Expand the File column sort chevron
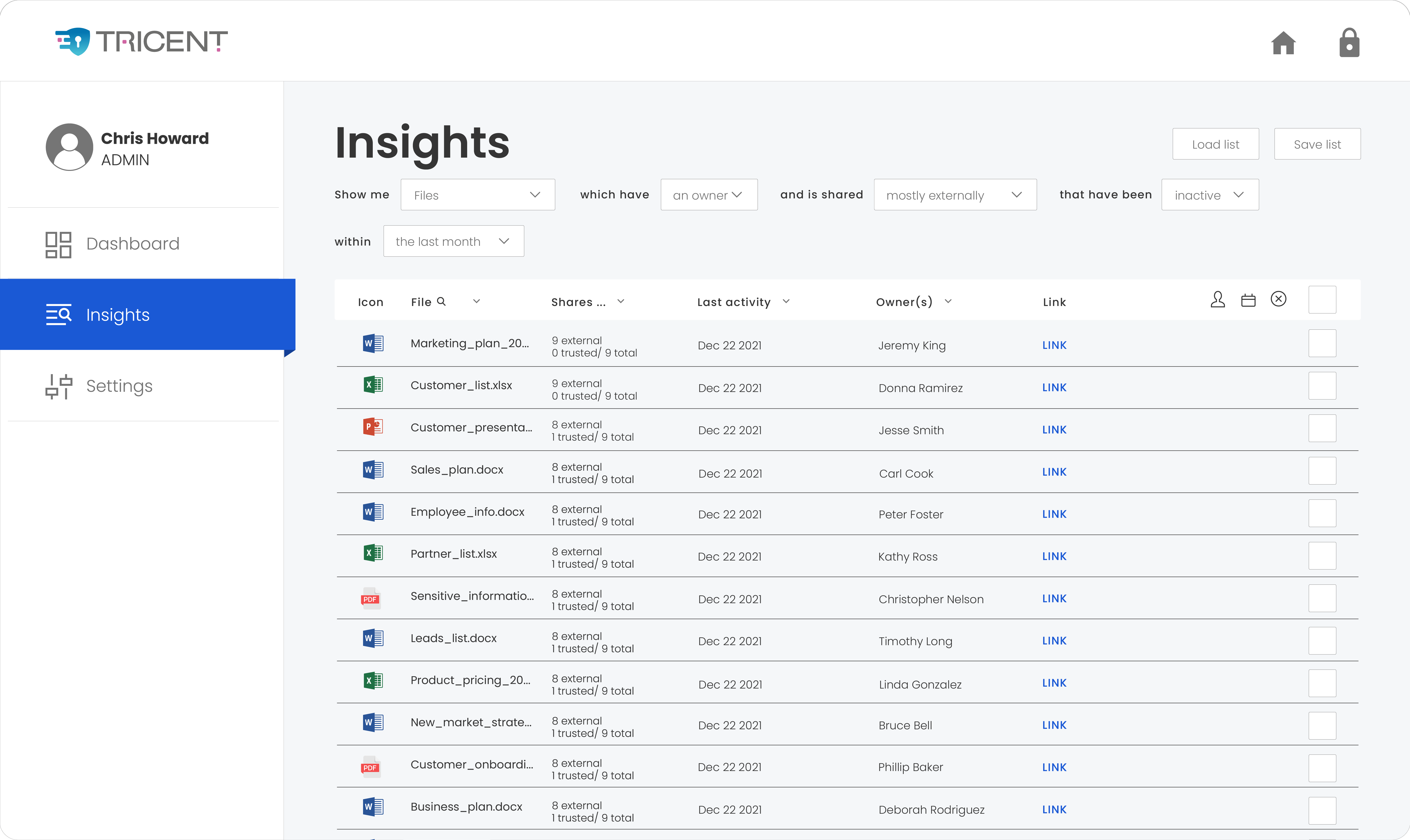The width and height of the screenshot is (1410, 840). point(476,301)
